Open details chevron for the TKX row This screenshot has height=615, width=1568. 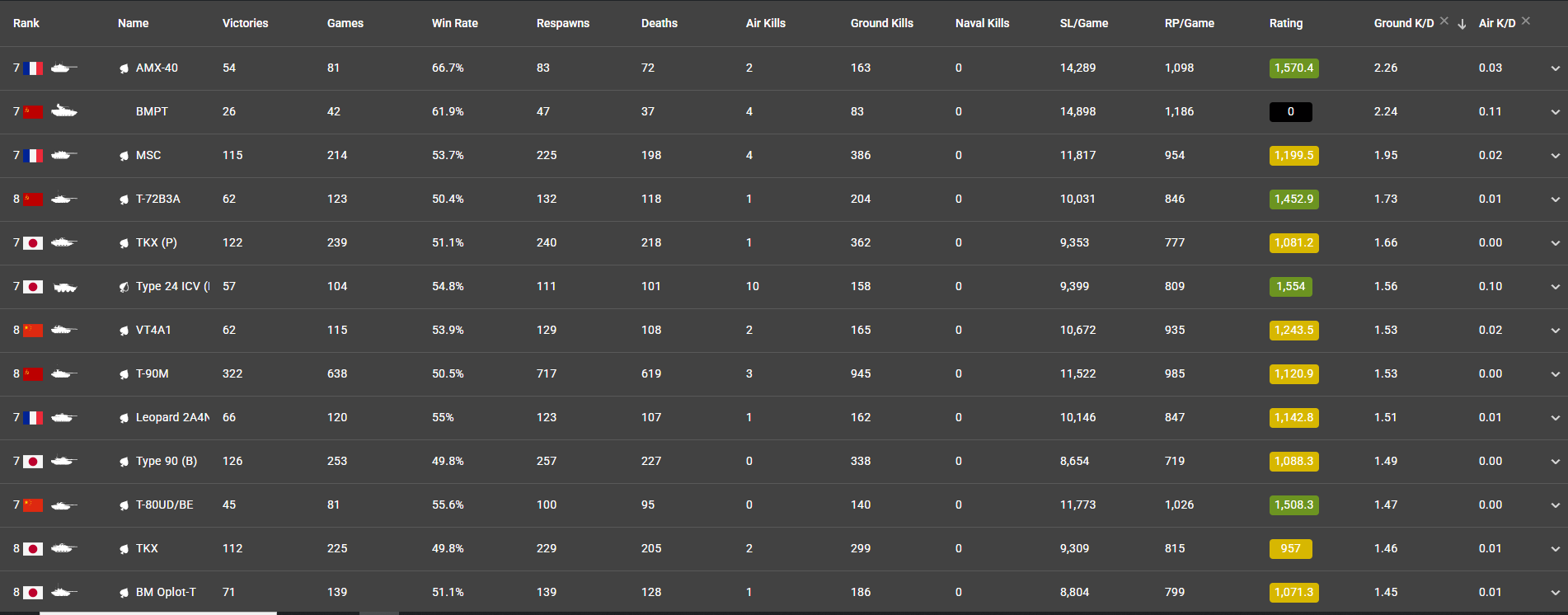pyautogui.click(x=1555, y=549)
